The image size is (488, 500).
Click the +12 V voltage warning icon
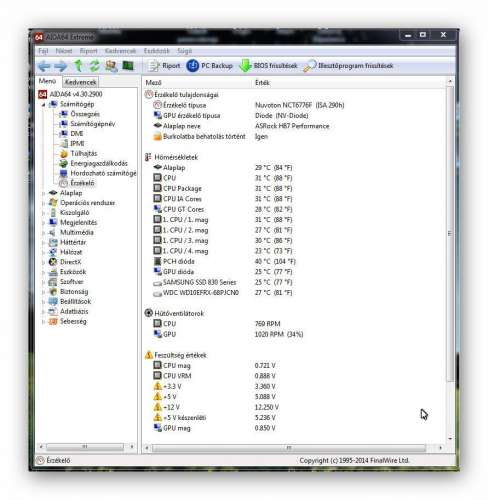(x=157, y=407)
